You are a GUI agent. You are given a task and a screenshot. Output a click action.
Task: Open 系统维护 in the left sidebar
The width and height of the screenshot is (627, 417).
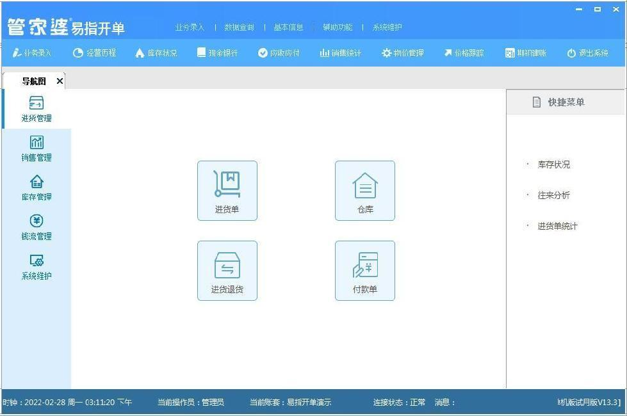(36, 266)
